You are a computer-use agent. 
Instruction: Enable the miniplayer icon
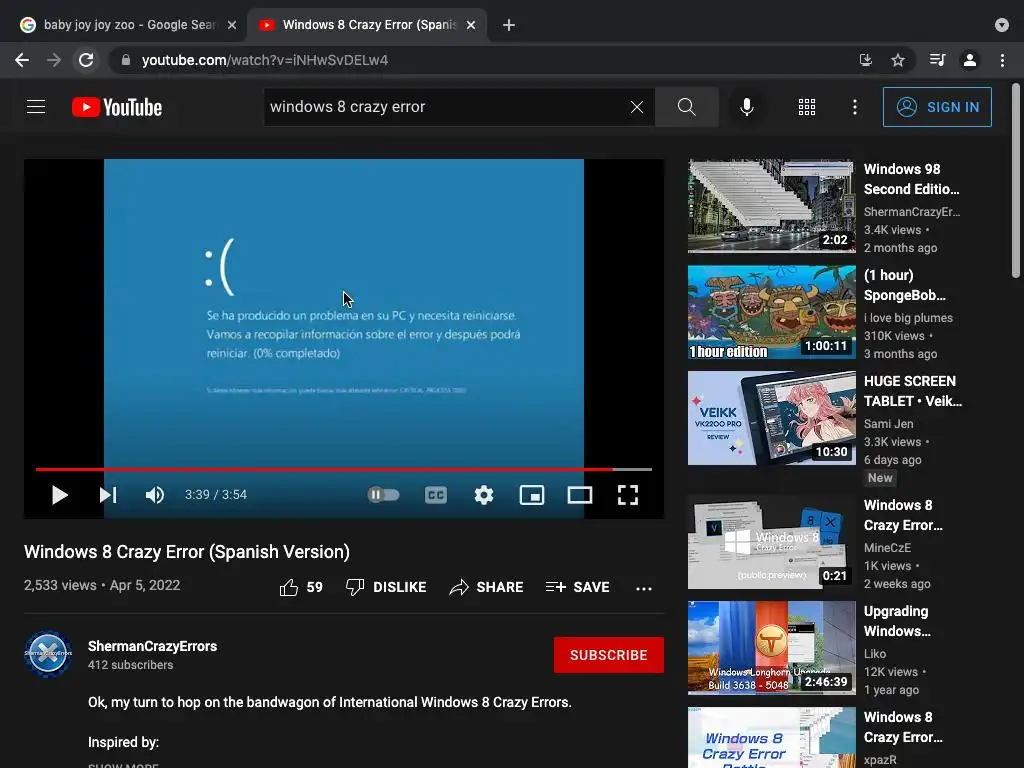tap(532, 495)
